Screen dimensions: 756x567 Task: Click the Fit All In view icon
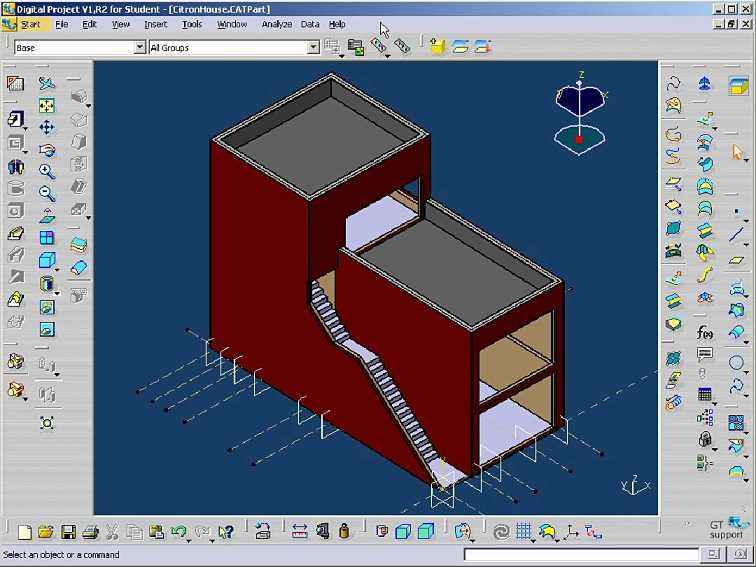tap(47, 105)
